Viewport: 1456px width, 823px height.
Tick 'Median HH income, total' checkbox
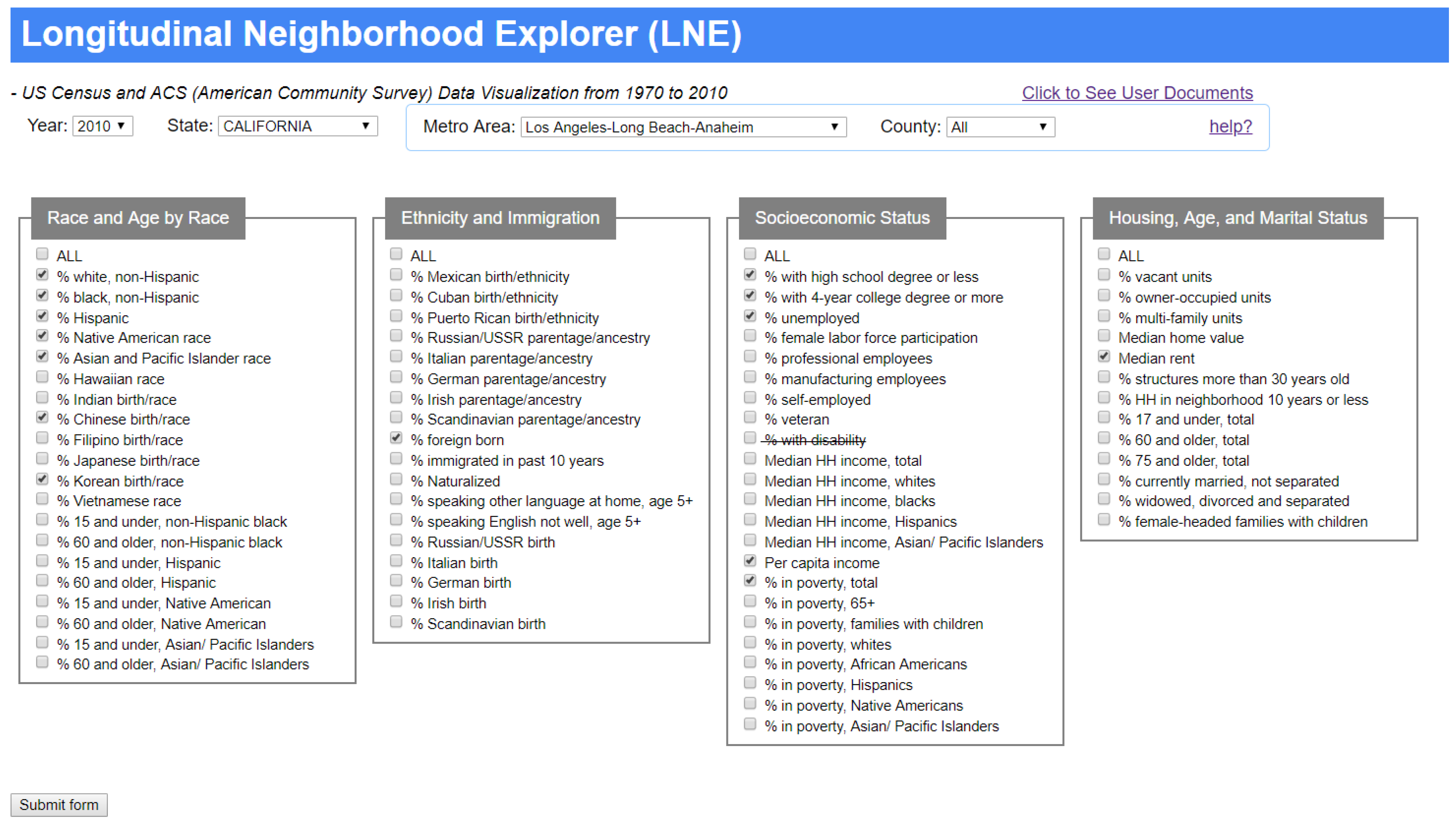[x=750, y=459]
